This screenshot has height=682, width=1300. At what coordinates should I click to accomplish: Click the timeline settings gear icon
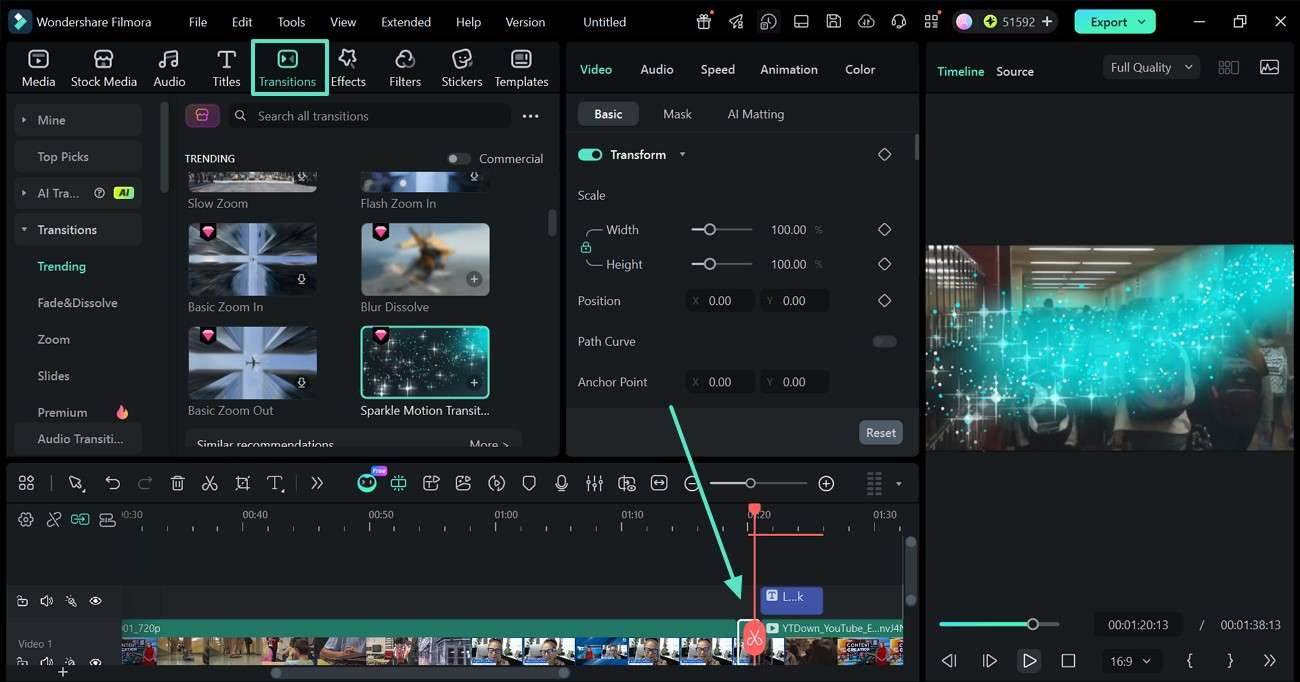(x=26, y=519)
